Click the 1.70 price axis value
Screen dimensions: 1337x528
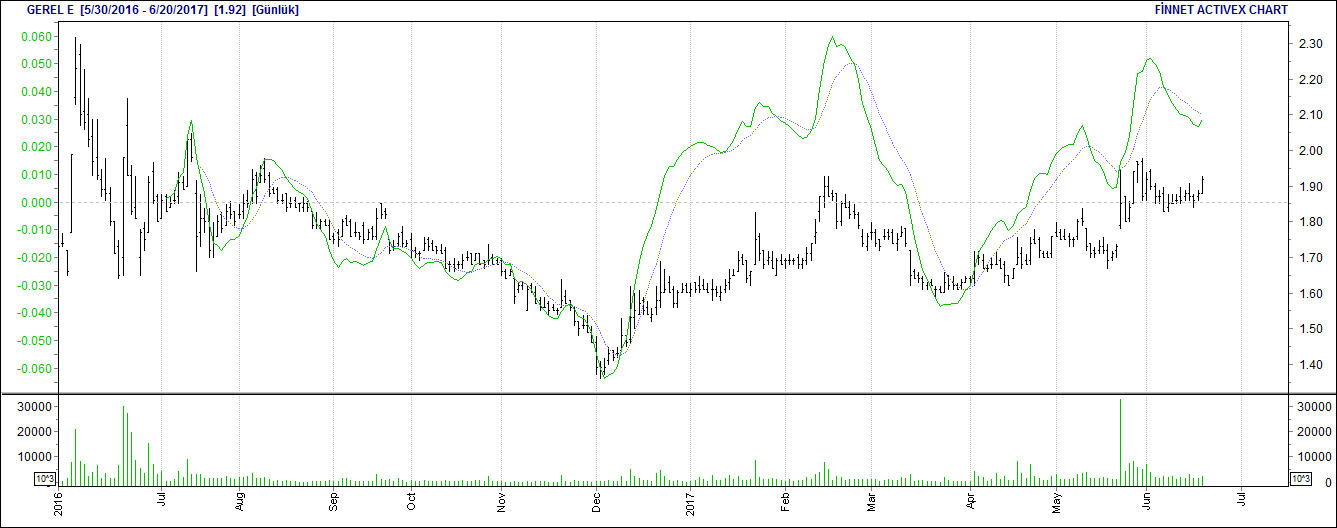pos(1310,258)
